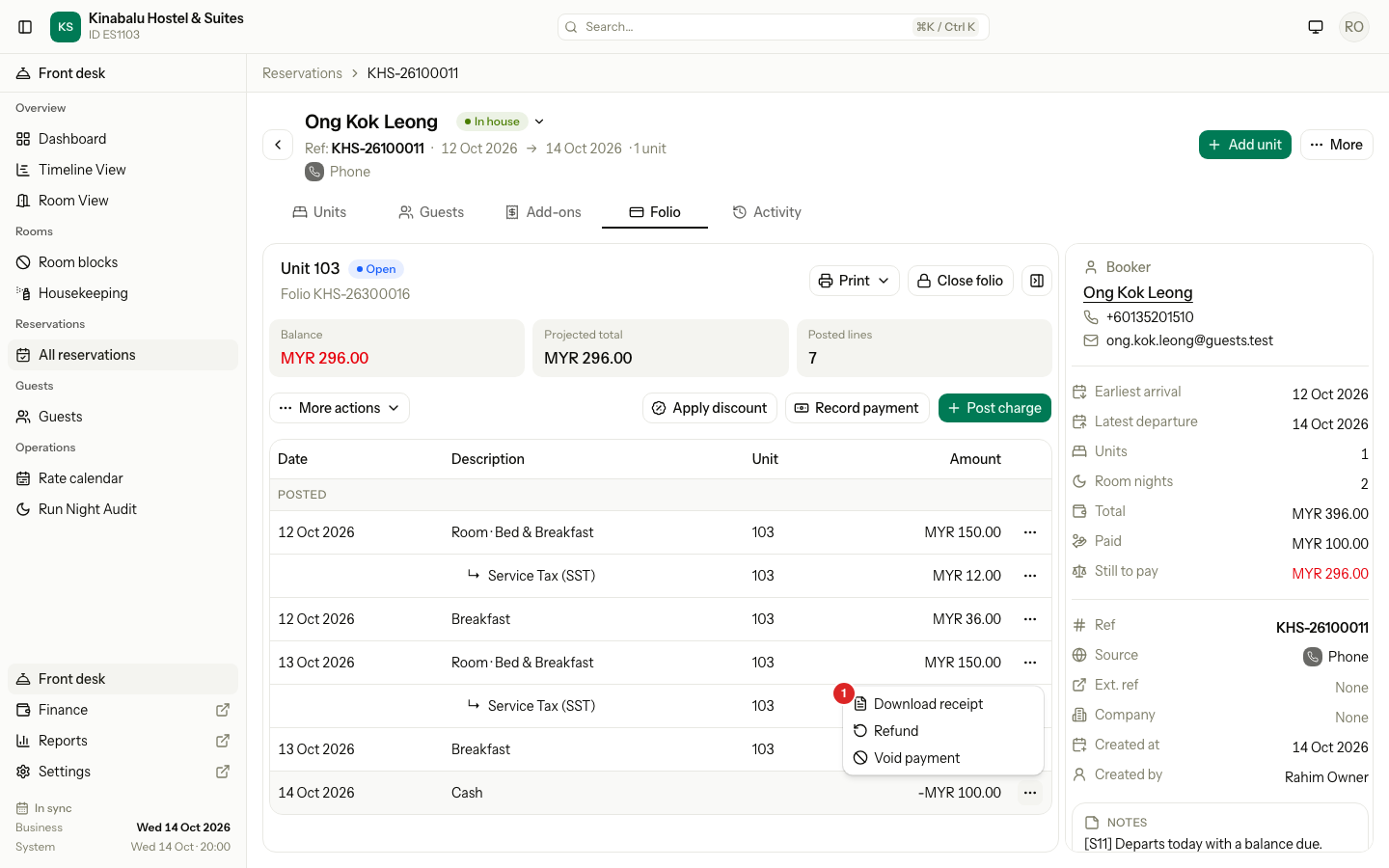This screenshot has width=1389, height=868.
Task: Open the More menu for the reservation
Action: click(x=1337, y=145)
